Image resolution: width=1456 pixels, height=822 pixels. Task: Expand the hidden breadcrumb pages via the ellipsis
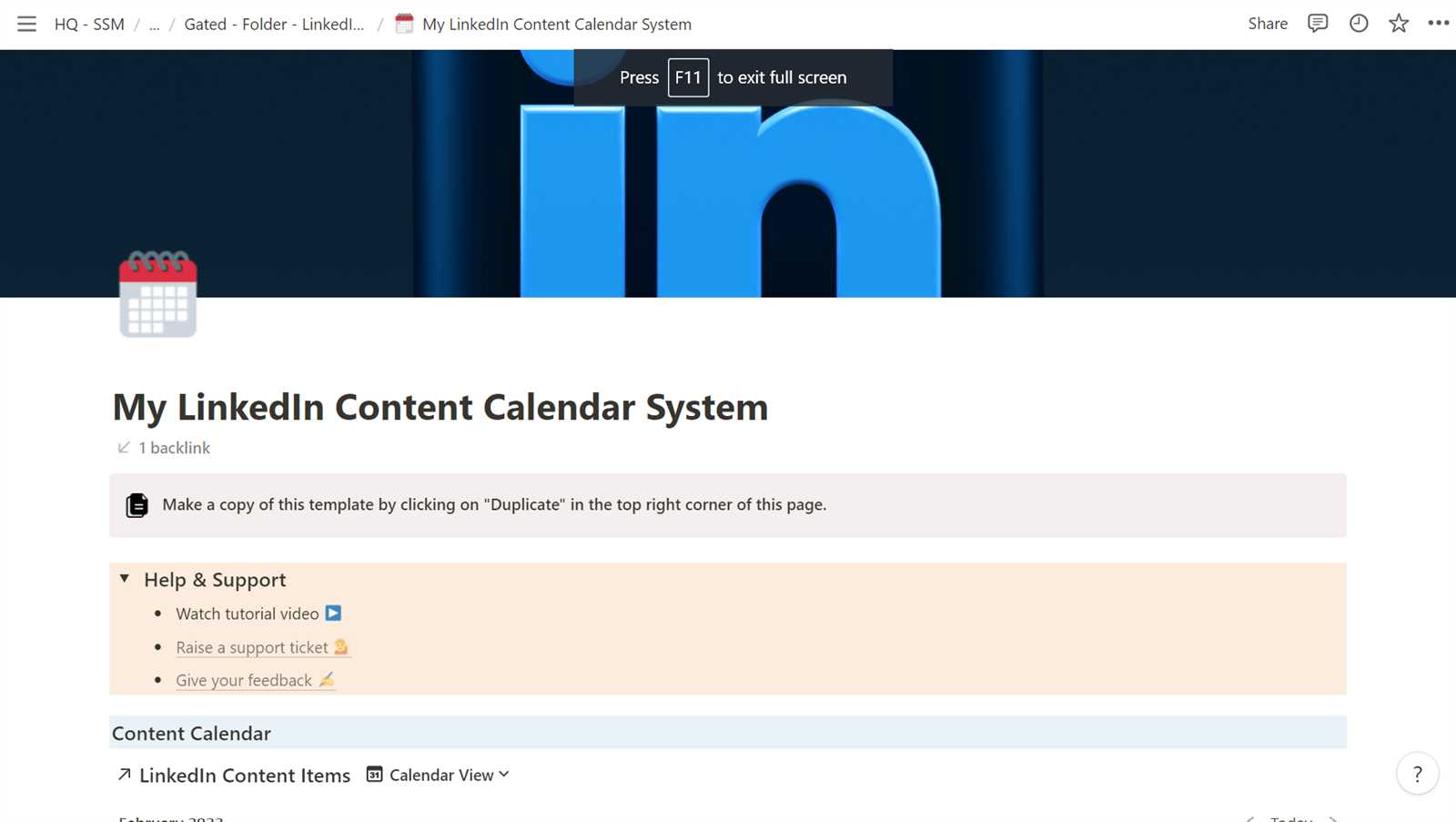155,24
